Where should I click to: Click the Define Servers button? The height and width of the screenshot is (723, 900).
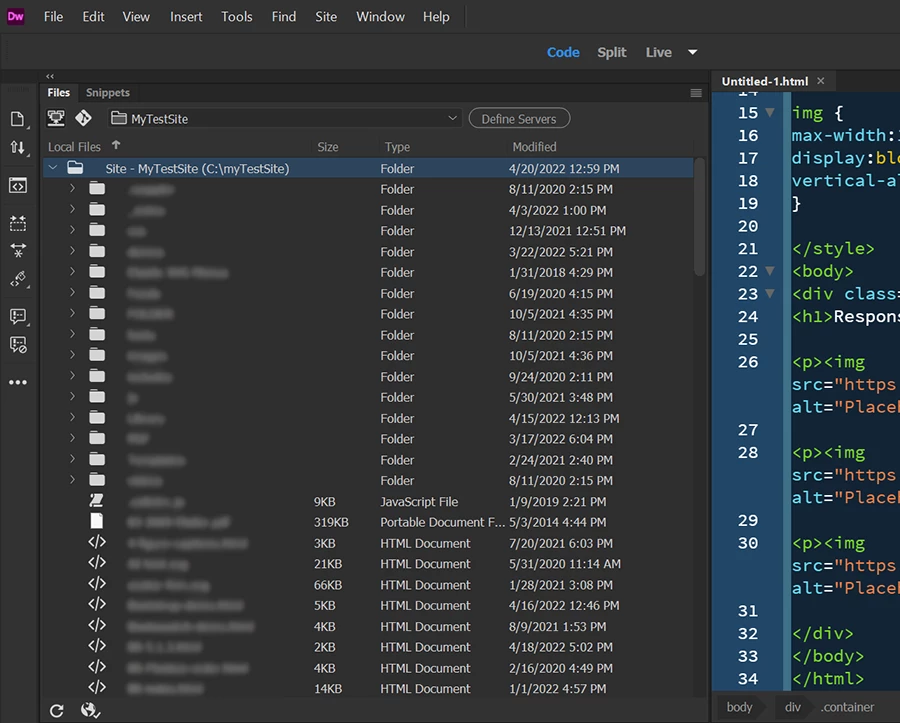tap(519, 119)
